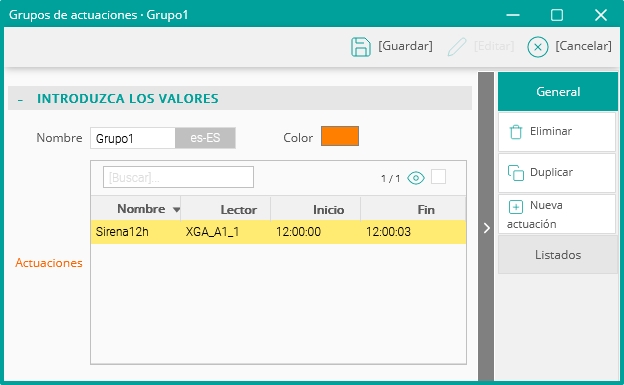Click the 12:00:03 end time cell
Image resolution: width=624 pixels, height=385 pixels.
point(388,232)
